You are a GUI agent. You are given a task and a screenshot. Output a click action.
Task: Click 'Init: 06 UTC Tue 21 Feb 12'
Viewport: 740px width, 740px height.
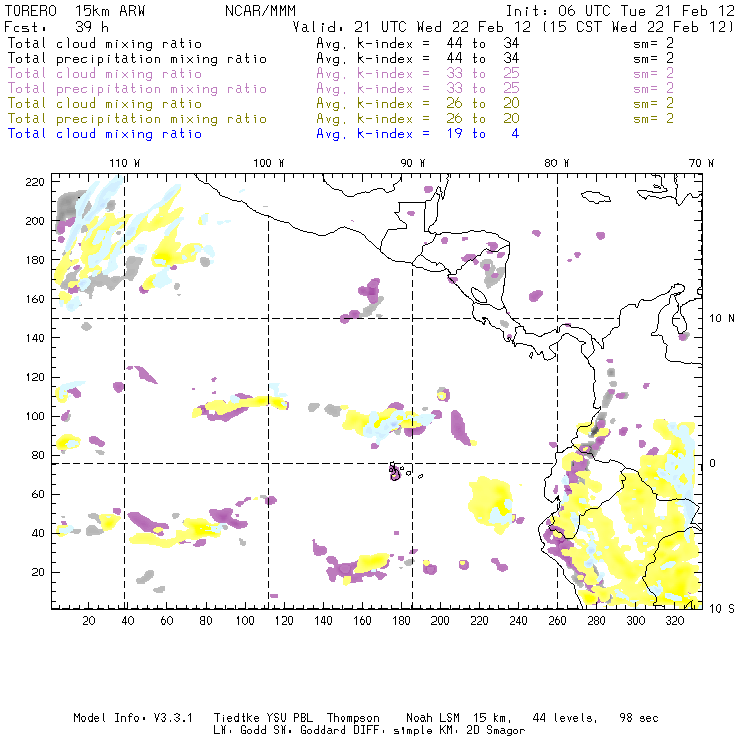[x=620, y=11]
